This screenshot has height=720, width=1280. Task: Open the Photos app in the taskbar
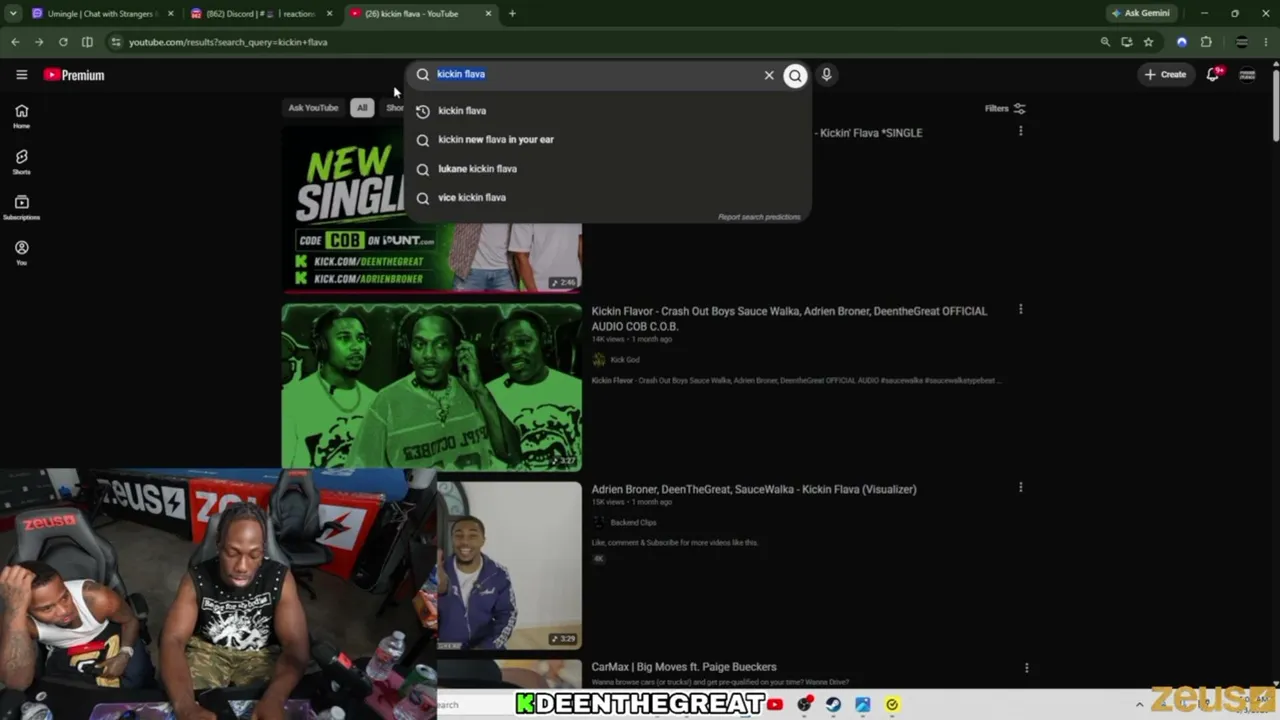click(862, 705)
